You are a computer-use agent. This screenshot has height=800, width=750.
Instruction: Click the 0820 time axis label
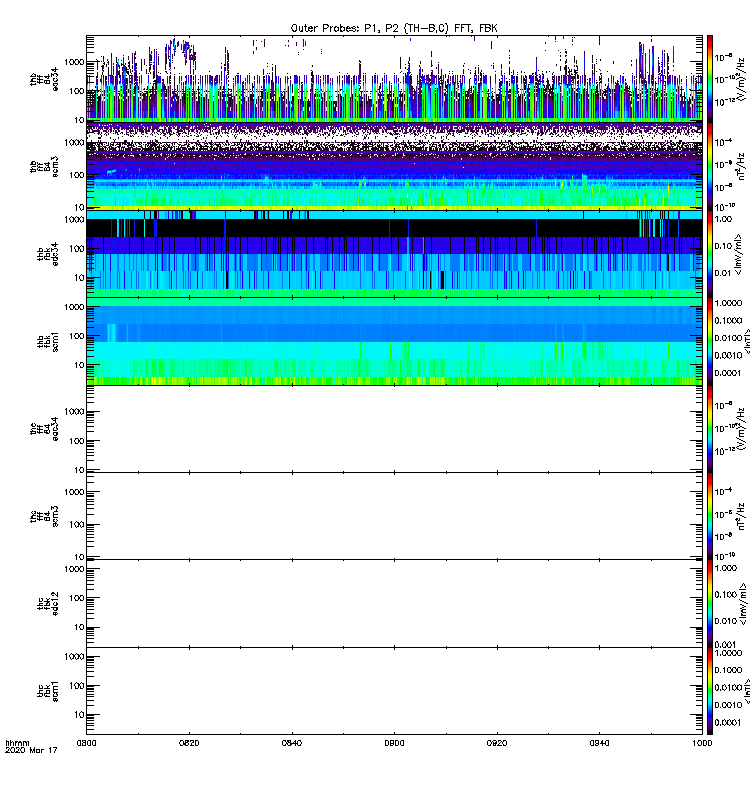[x=189, y=743]
